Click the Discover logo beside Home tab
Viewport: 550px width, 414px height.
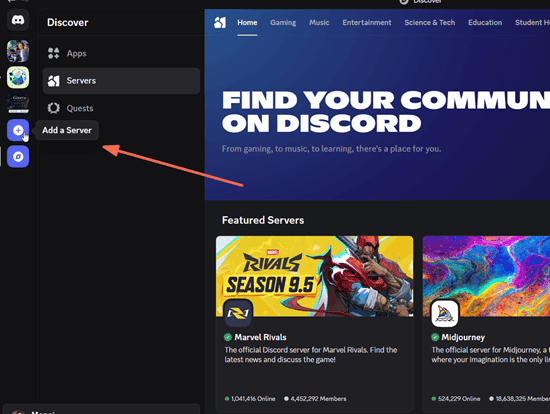(x=220, y=22)
